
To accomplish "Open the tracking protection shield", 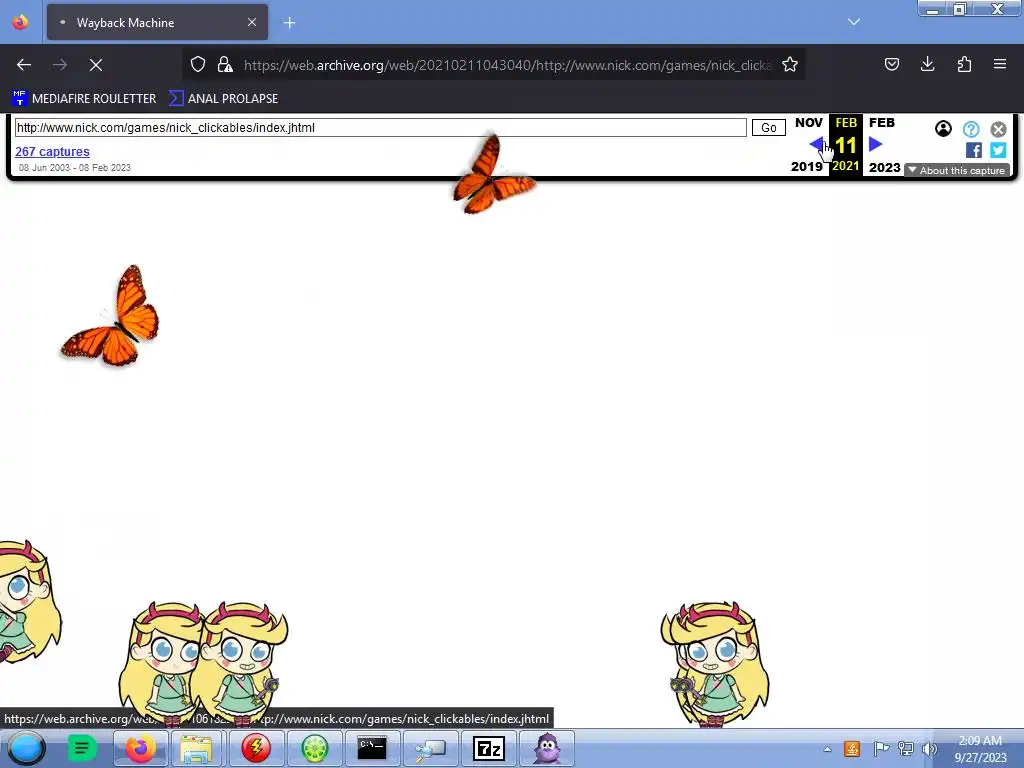I will pyautogui.click(x=198, y=65).
